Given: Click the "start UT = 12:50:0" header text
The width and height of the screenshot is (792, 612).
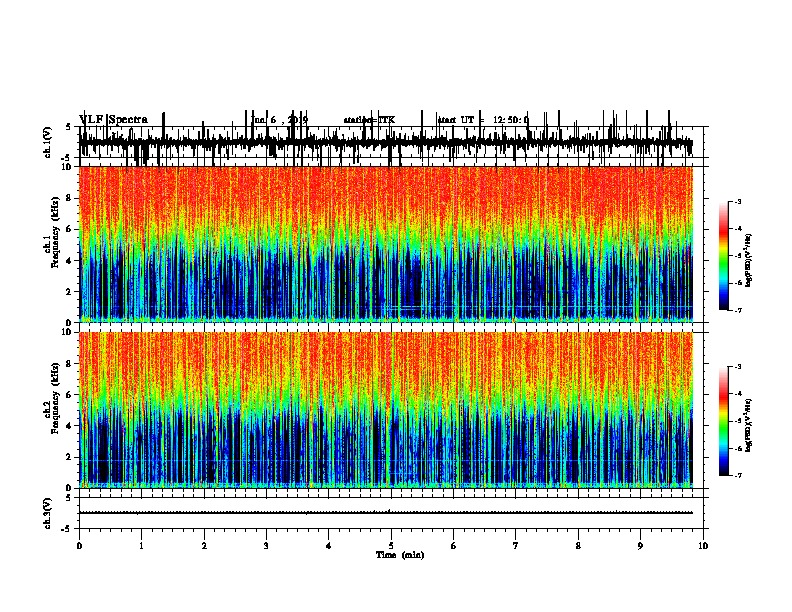Looking at the screenshot, I should (483, 120).
